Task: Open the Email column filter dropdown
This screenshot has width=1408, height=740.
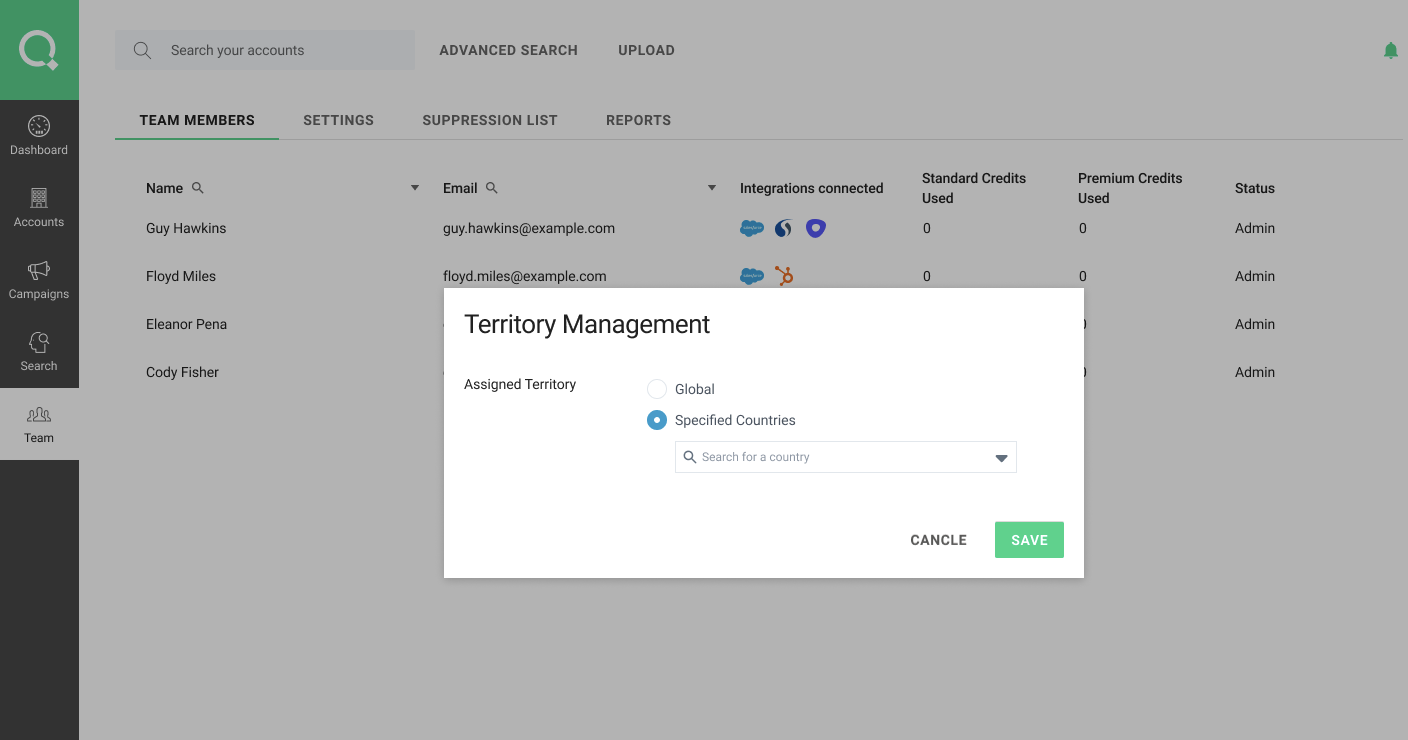Action: point(711,187)
